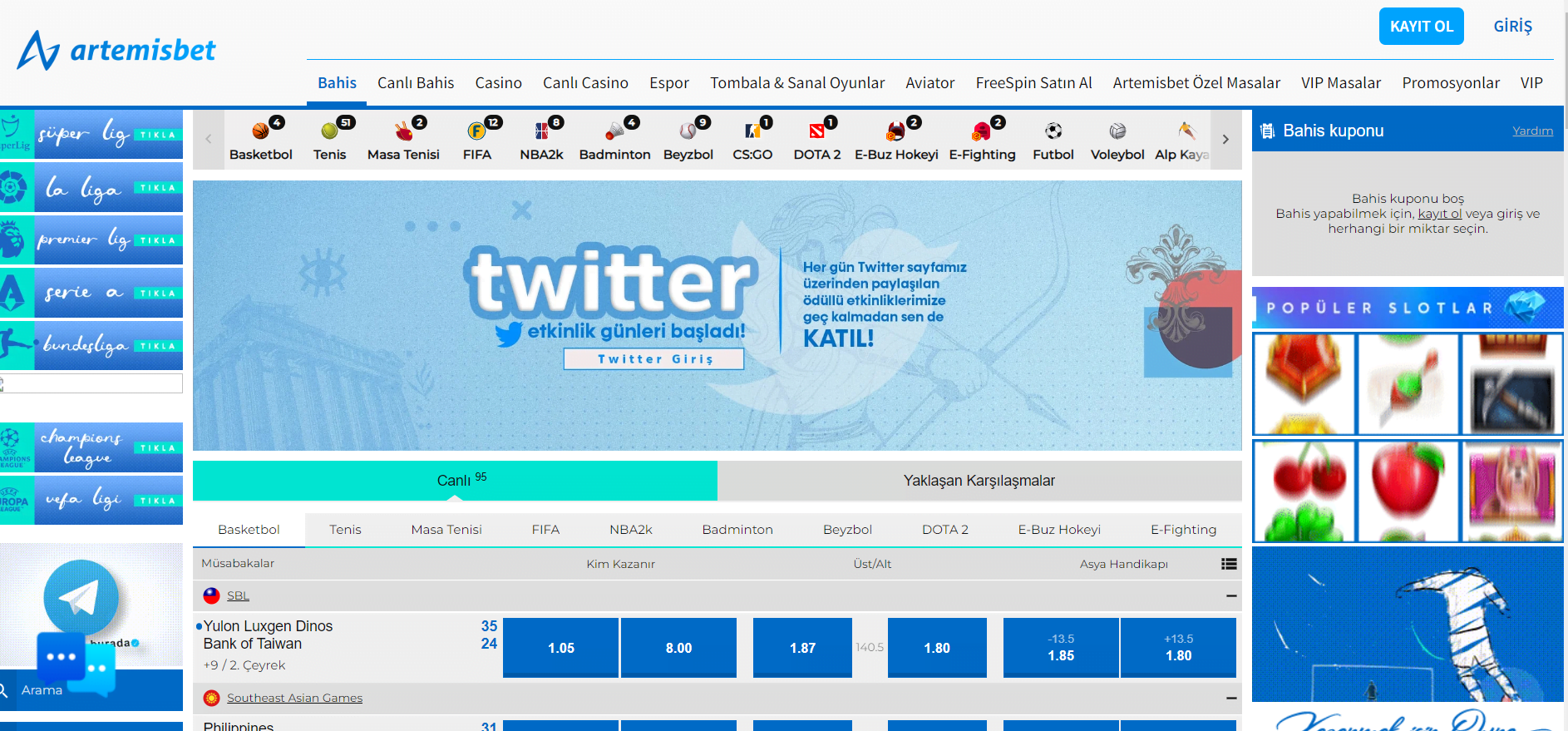Open the premier lig banner
Image resolution: width=1568 pixels, height=731 pixels.
click(x=91, y=240)
